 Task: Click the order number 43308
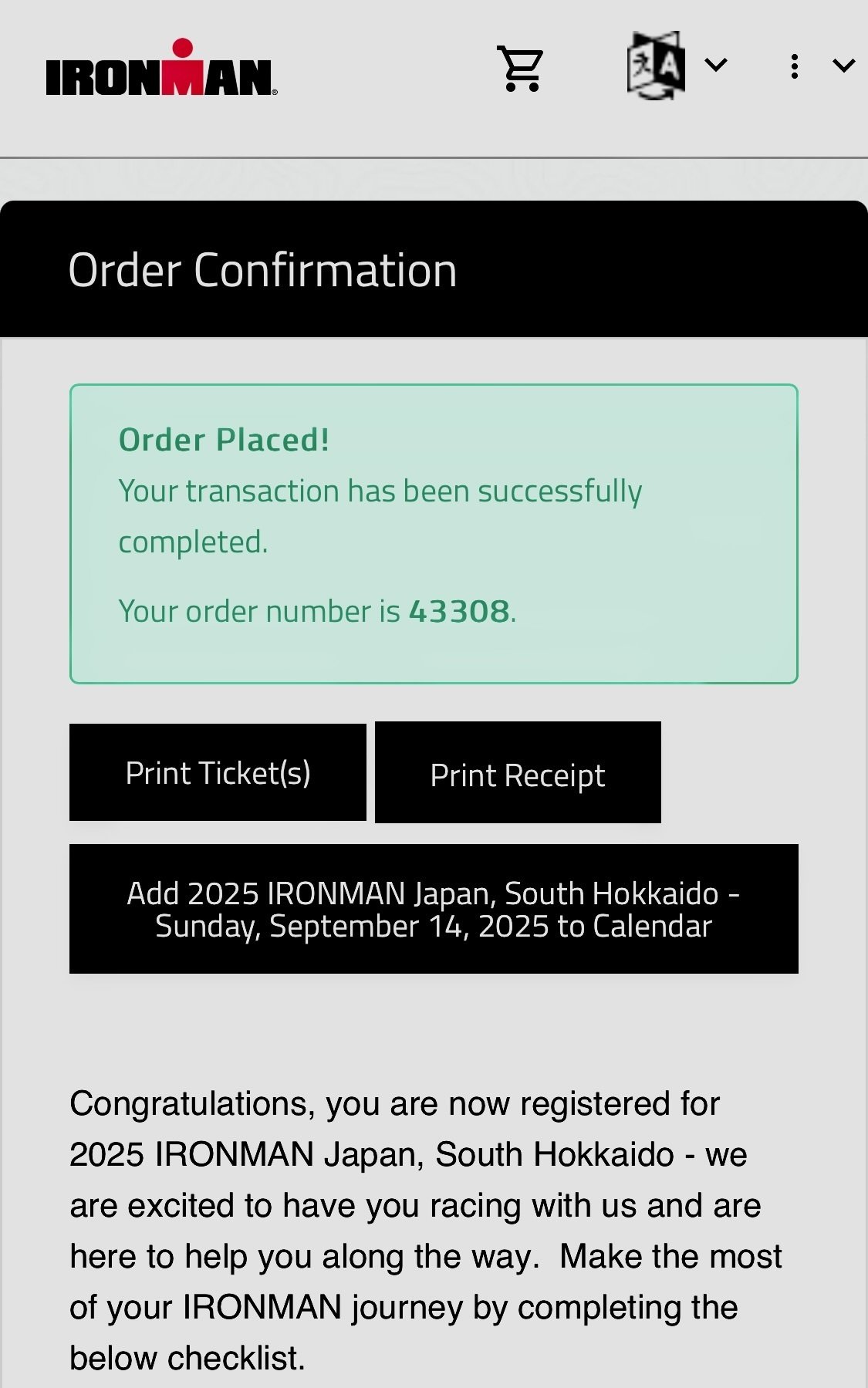coord(459,611)
